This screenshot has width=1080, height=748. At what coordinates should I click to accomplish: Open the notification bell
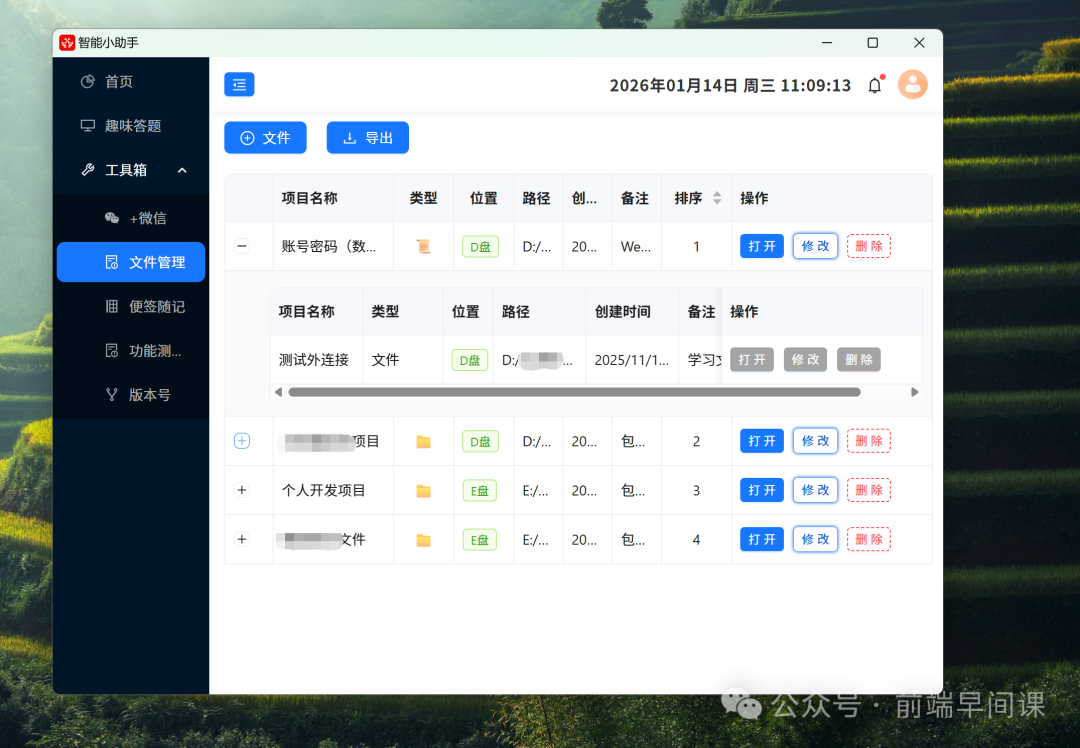click(875, 85)
